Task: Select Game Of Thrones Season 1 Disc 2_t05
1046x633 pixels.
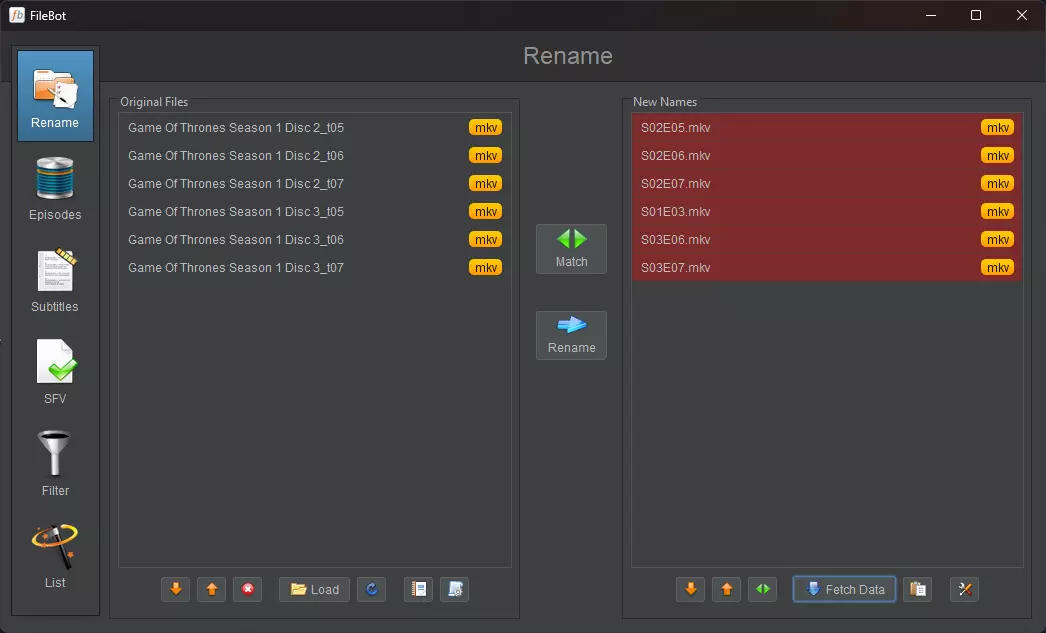Action: [x=315, y=127]
